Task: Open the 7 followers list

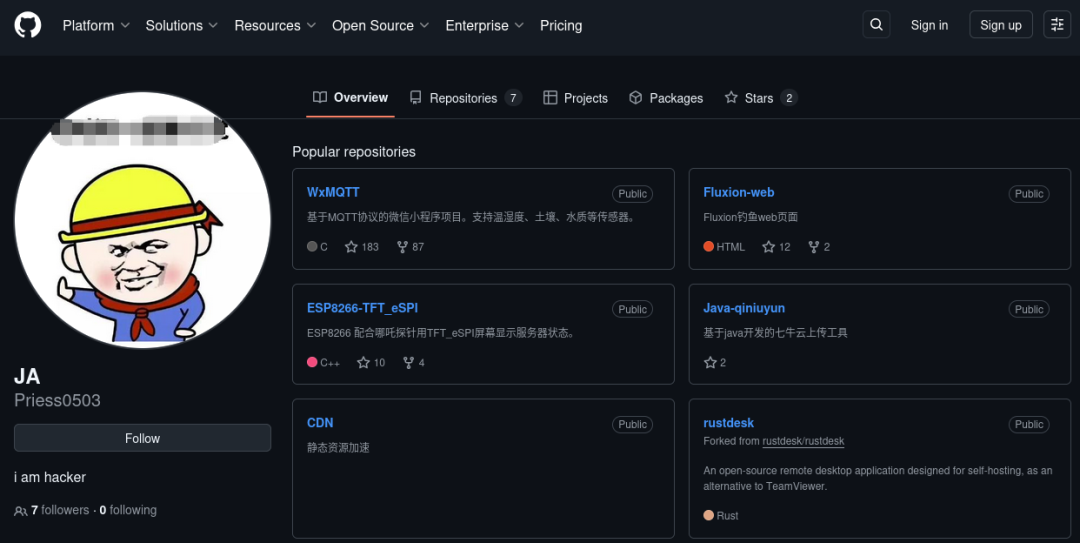Action: (x=60, y=511)
